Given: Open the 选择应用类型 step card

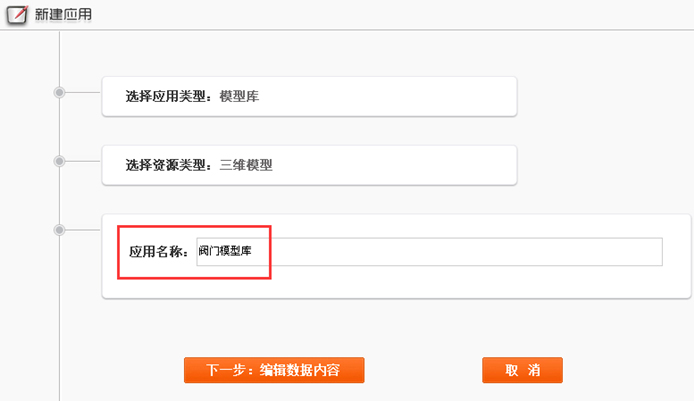Looking at the screenshot, I should [x=309, y=96].
